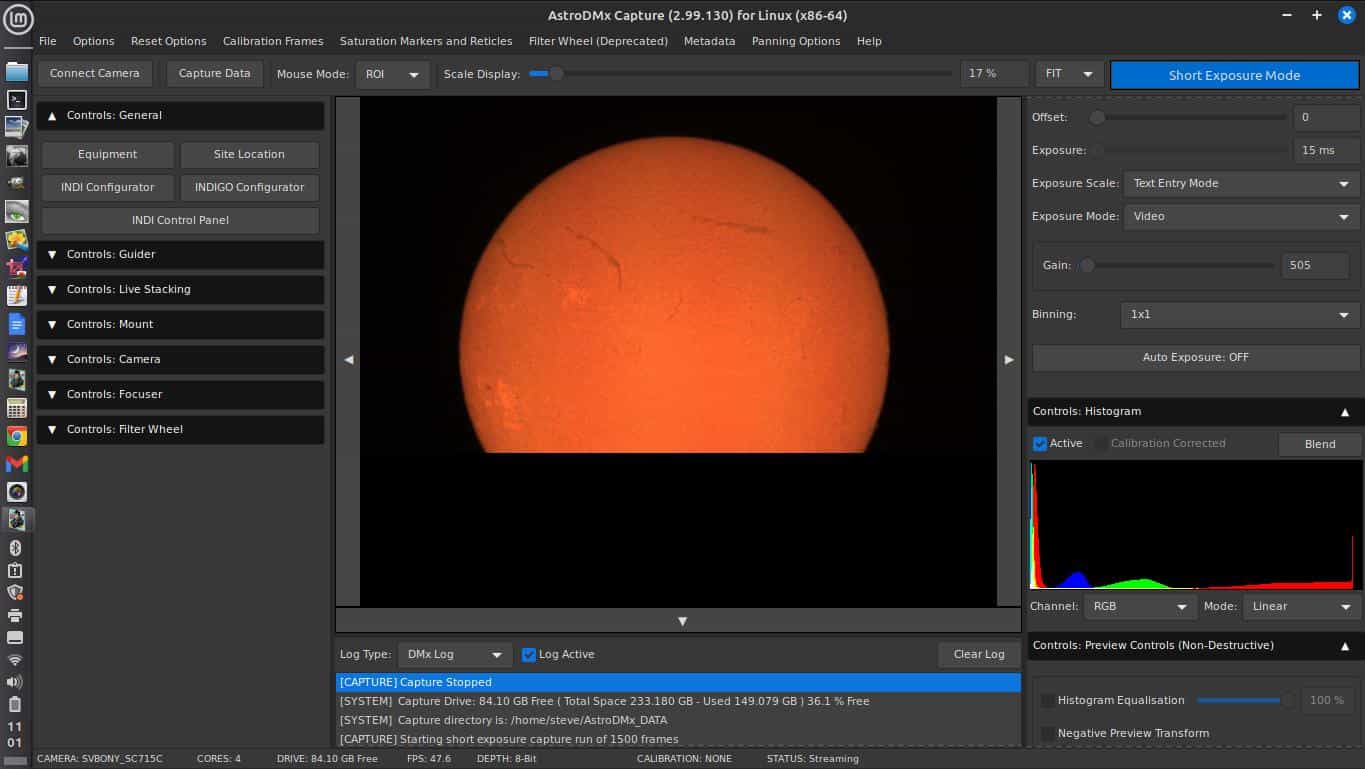Open the Linux Mint start menu

18,19
